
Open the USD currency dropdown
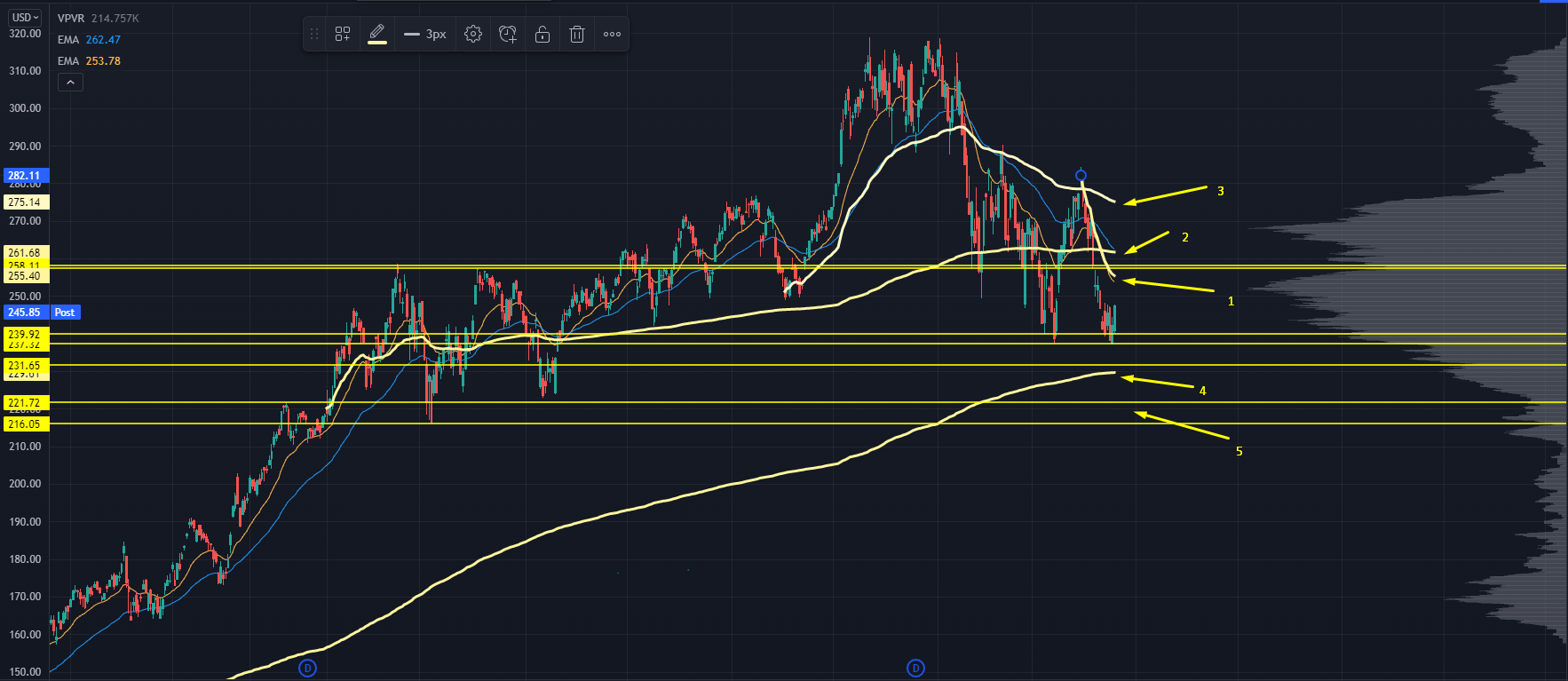26,17
